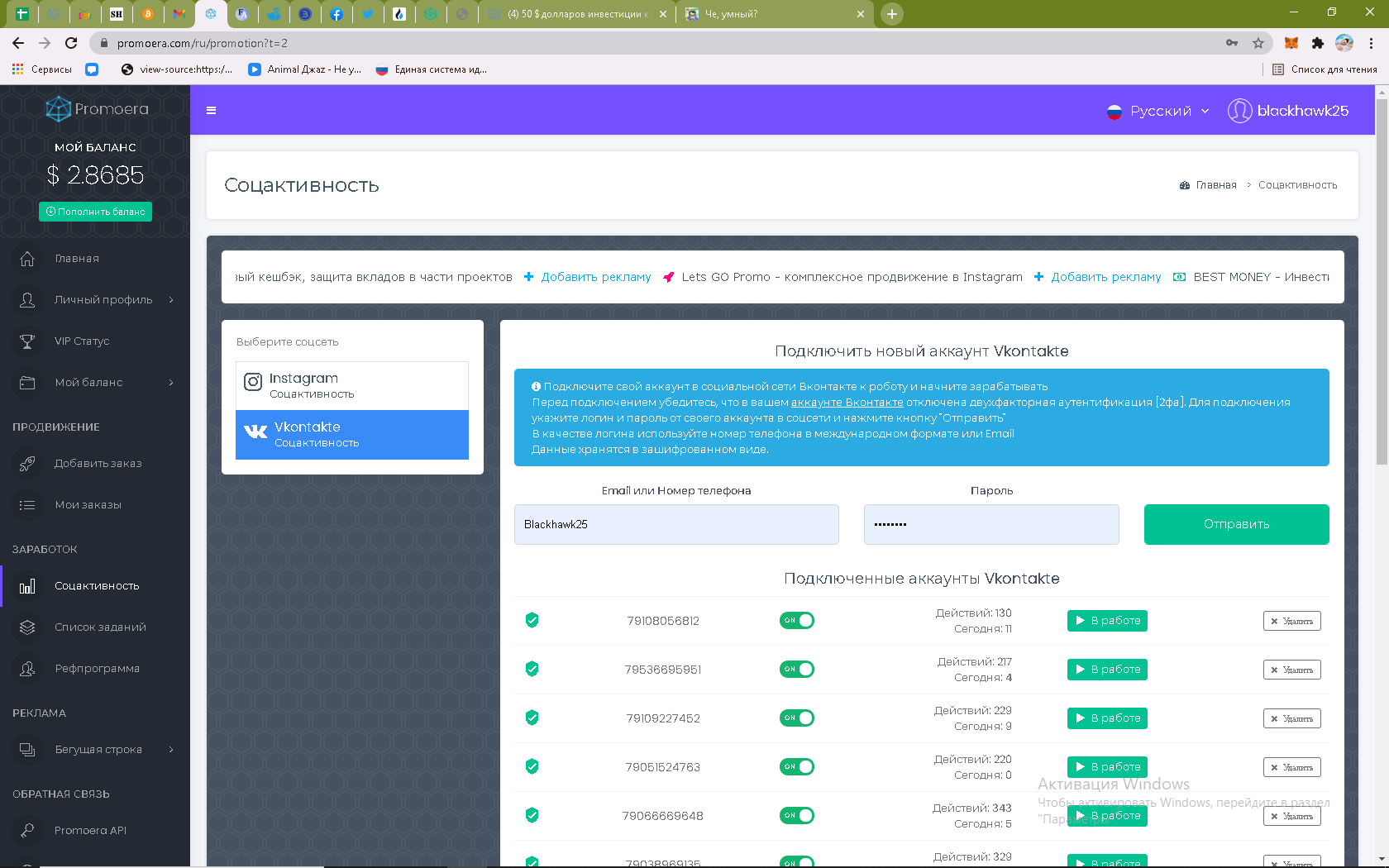Screen dimensions: 1389x868
Task: Switch to the 'Че, умный?' browser tab
Action: pos(775,14)
